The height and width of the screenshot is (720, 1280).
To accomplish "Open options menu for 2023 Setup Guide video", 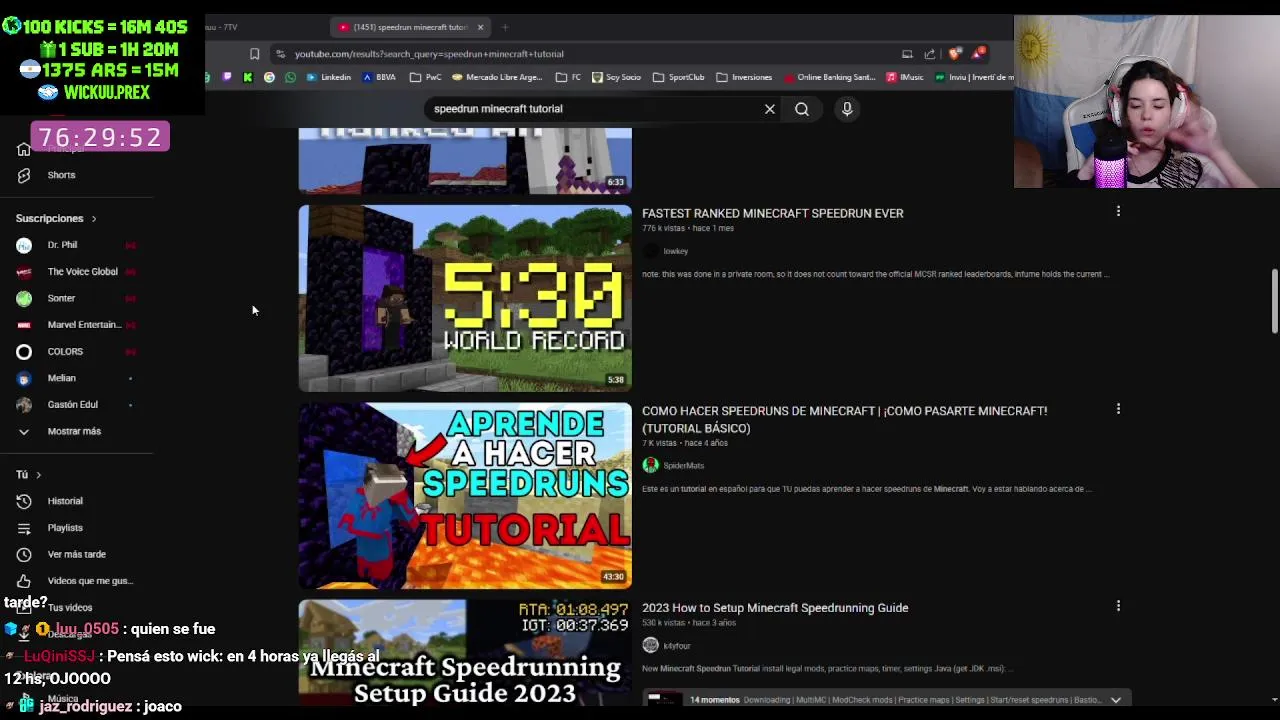I will [x=1118, y=606].
